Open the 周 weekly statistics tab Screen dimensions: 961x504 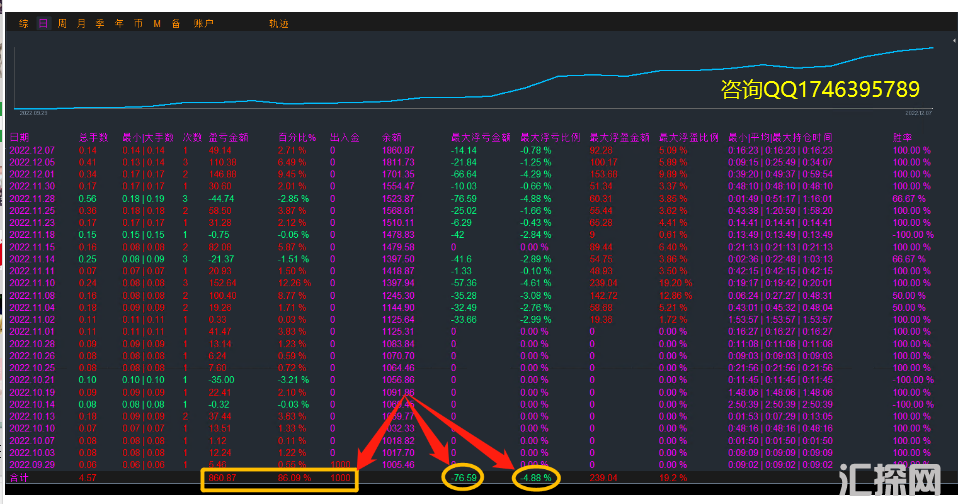pyautogui.click(x=63, y=23)
